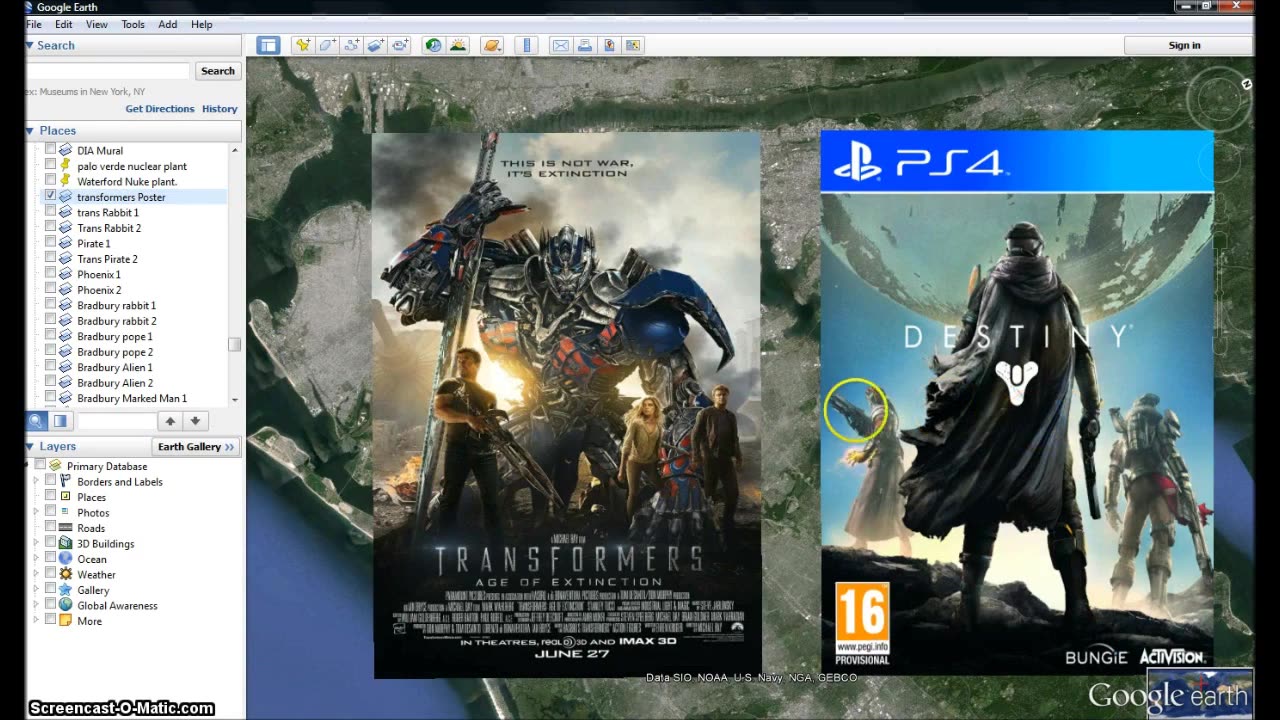Viewport: 1280px width, 720px height.
Task: Click the opacity adjust icon below Places
Action: tap(60, 421)
